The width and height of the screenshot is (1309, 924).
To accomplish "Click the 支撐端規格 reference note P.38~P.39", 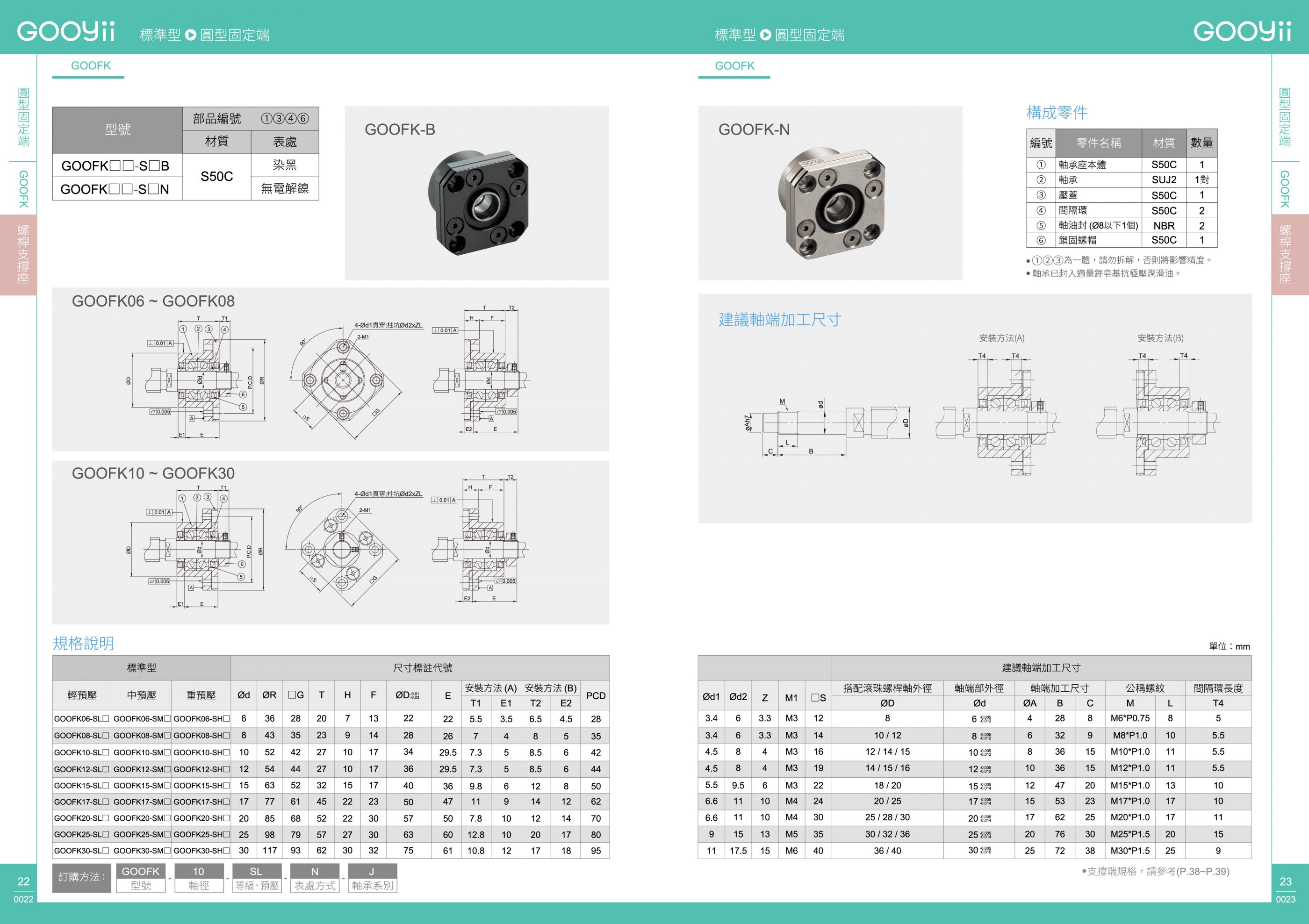I will pyautogui.click(x=1155, y=872).
